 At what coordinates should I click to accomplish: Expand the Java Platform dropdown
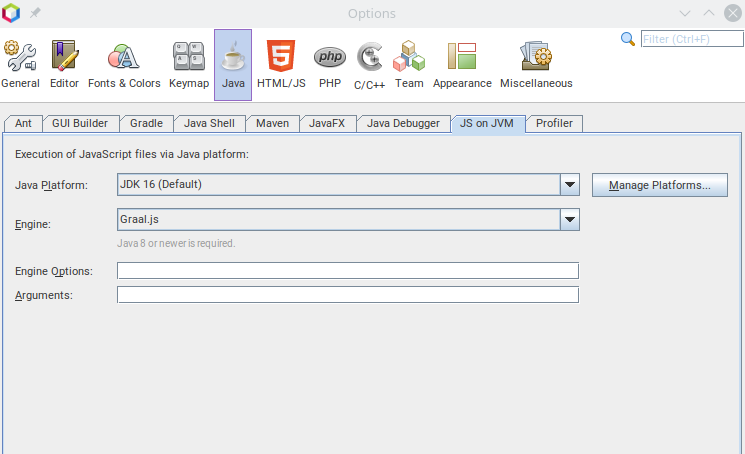point(570,185)
